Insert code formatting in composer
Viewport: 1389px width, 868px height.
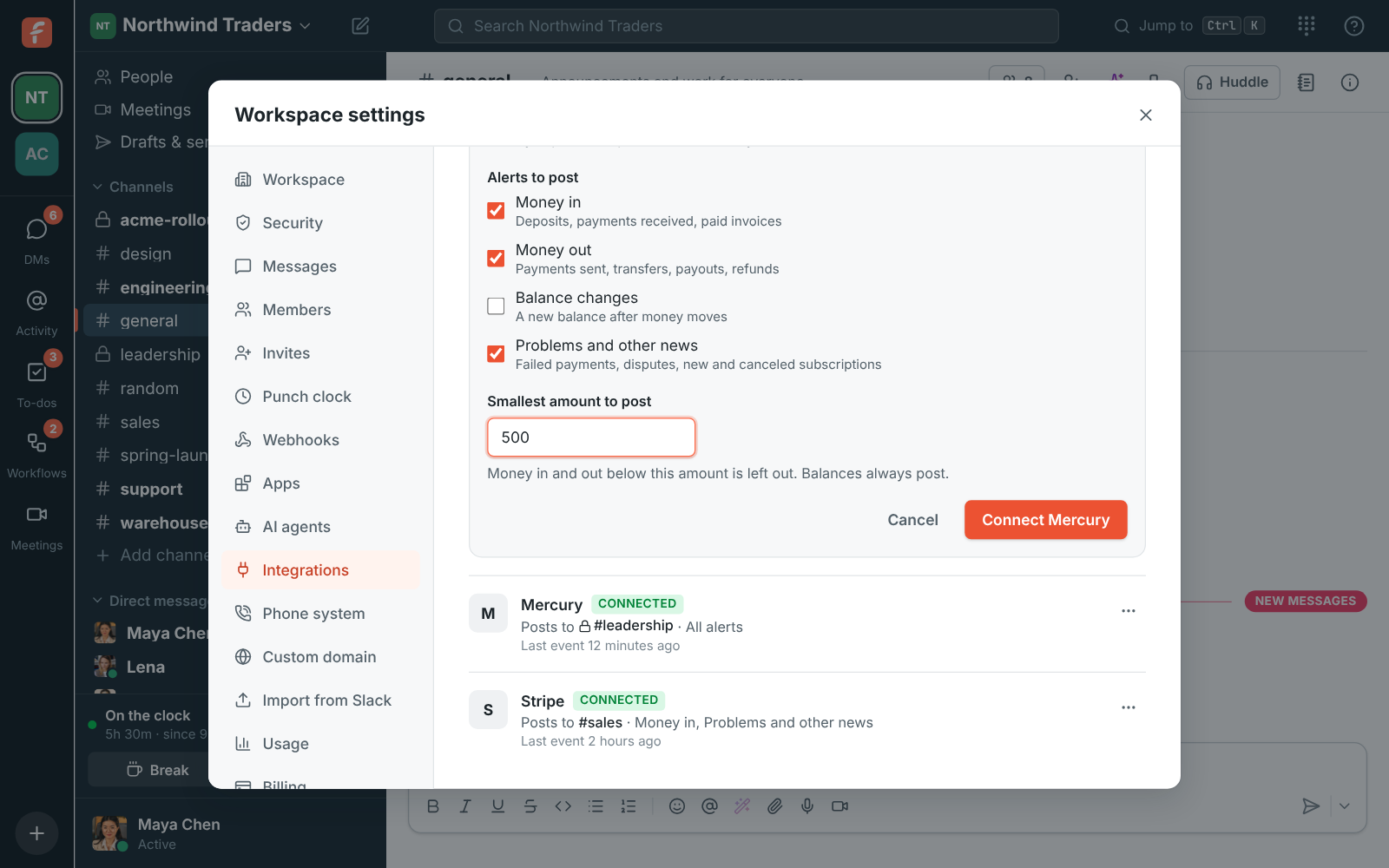(x=563, y=806)
